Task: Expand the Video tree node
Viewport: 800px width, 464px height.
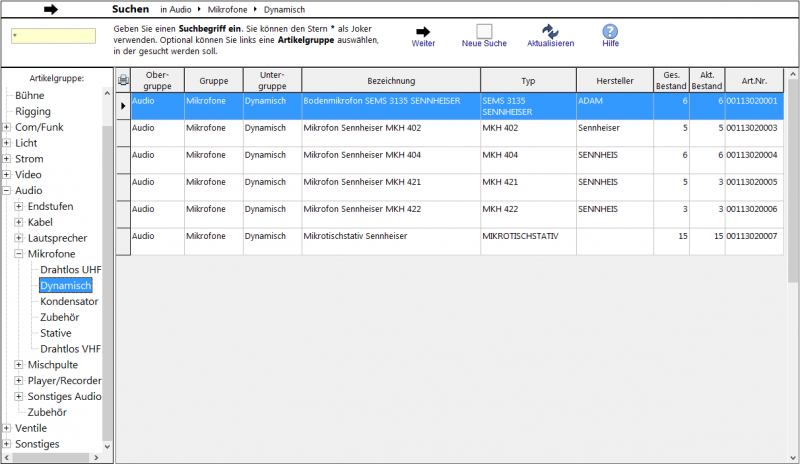Action: click(7, 175)
